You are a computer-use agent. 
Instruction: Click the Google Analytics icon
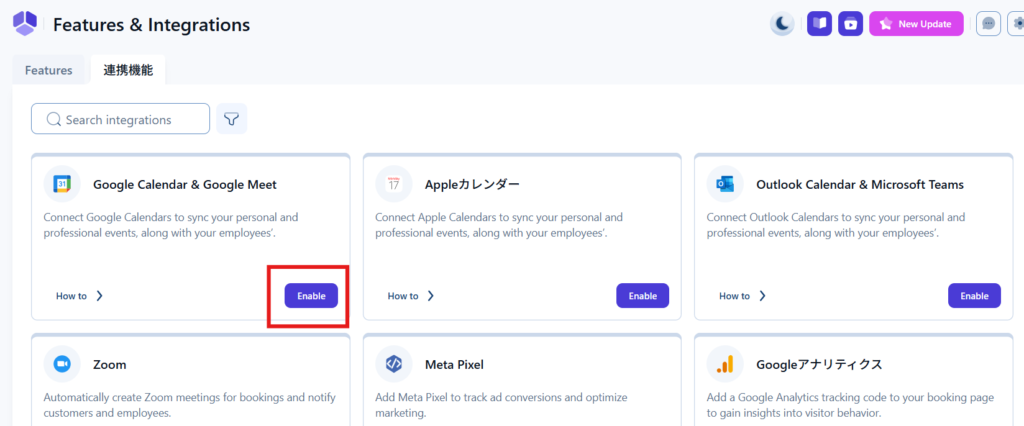[x=725, y=364]
